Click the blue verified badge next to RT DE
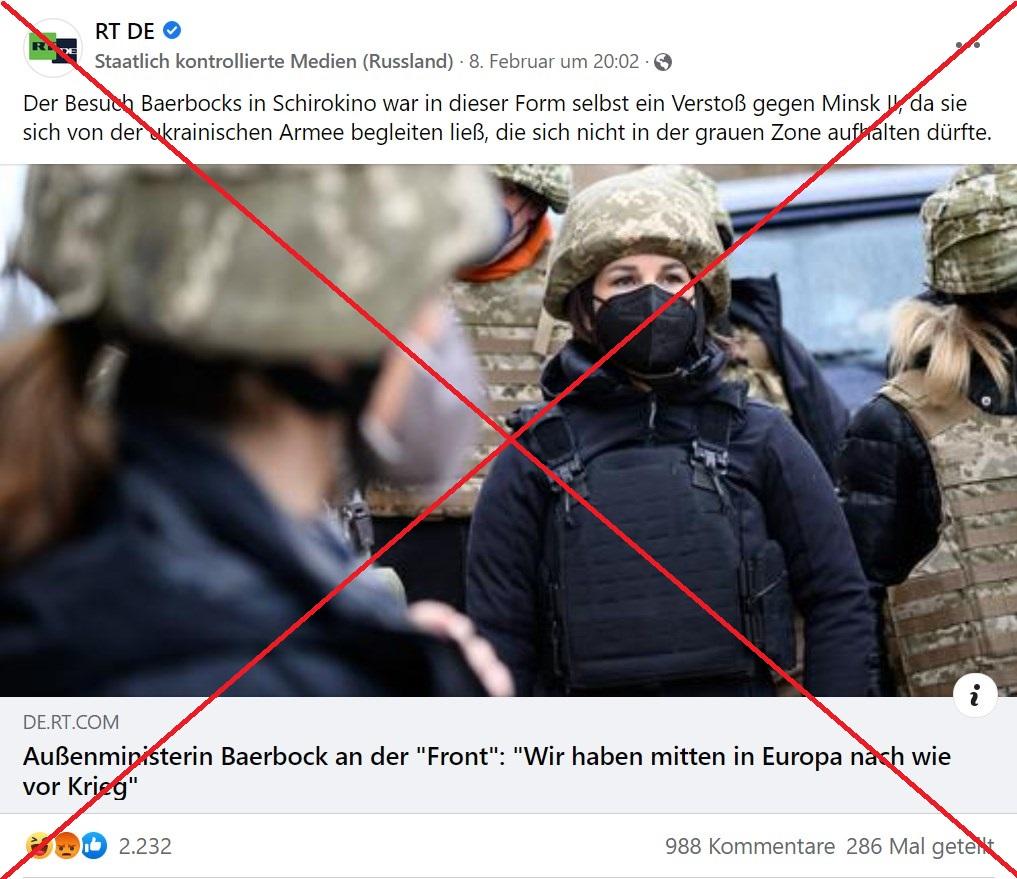 tap(172, 30)
